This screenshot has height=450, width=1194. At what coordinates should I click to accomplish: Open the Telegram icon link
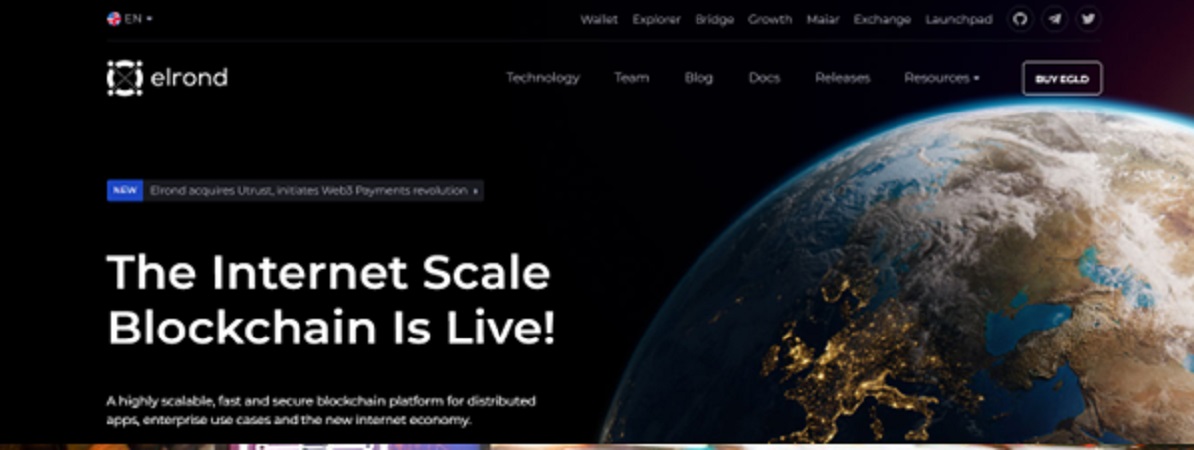[x=1055, y=19]
